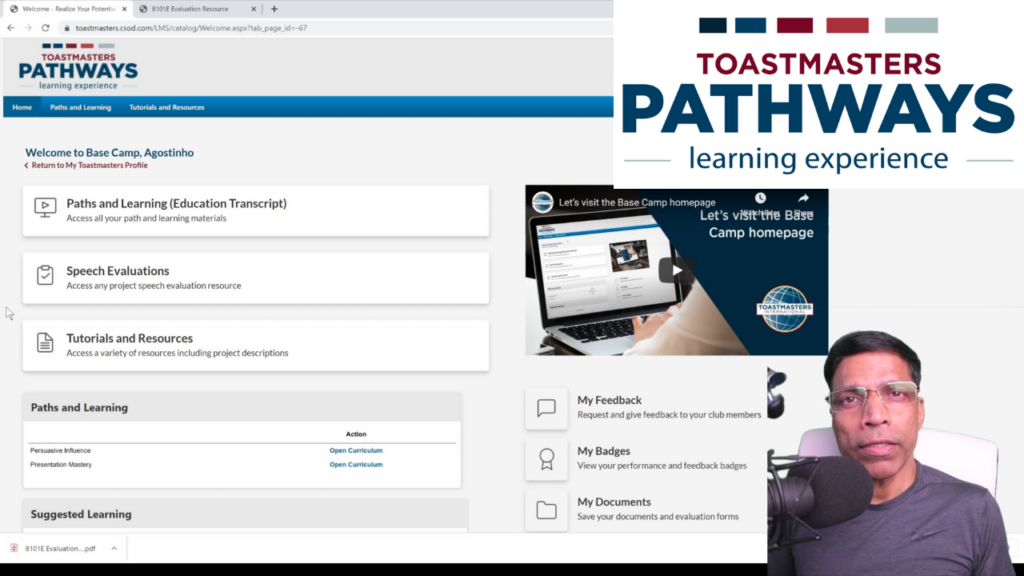
Task: Click the address bar URL field
Action: pos(191,28)
